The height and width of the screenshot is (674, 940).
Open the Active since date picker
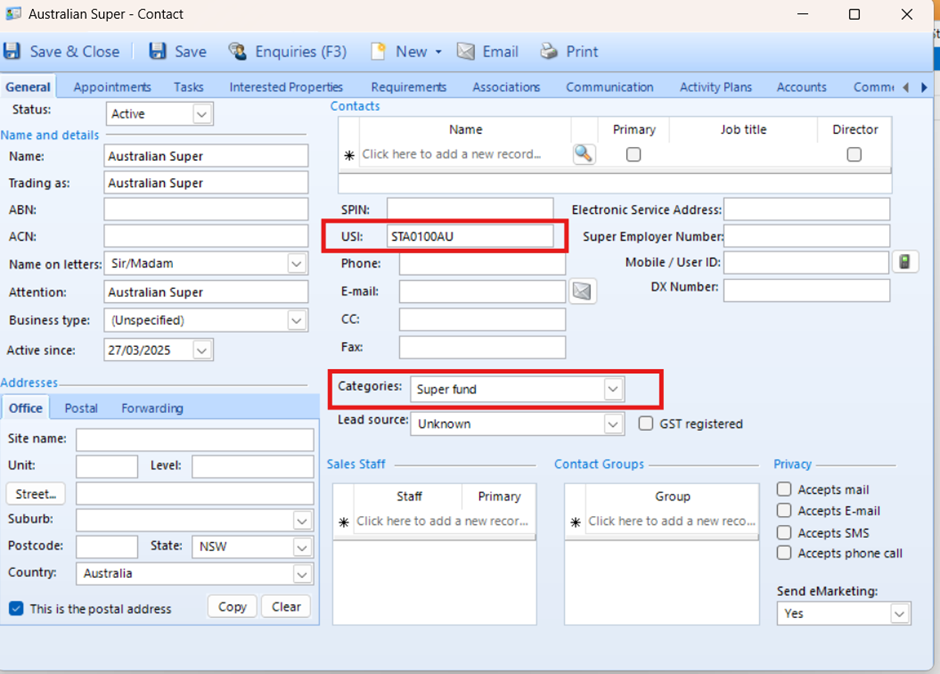pyautogui.click(x=202, y=350)
